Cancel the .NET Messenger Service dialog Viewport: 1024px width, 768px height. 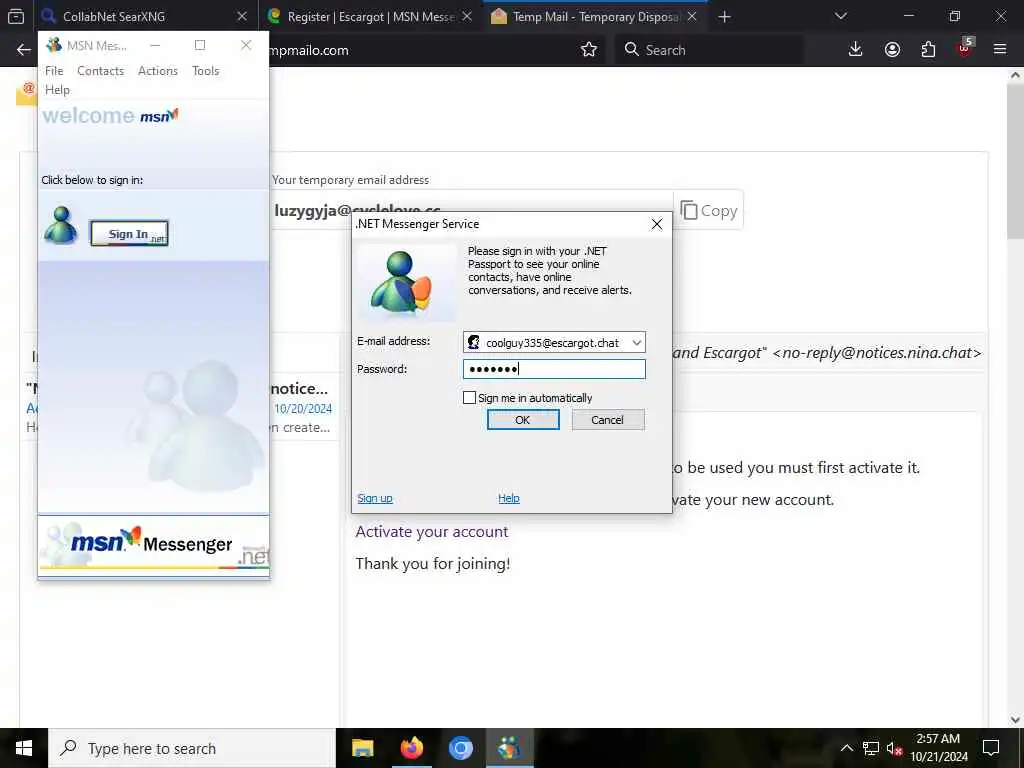(x=607, y=420)
